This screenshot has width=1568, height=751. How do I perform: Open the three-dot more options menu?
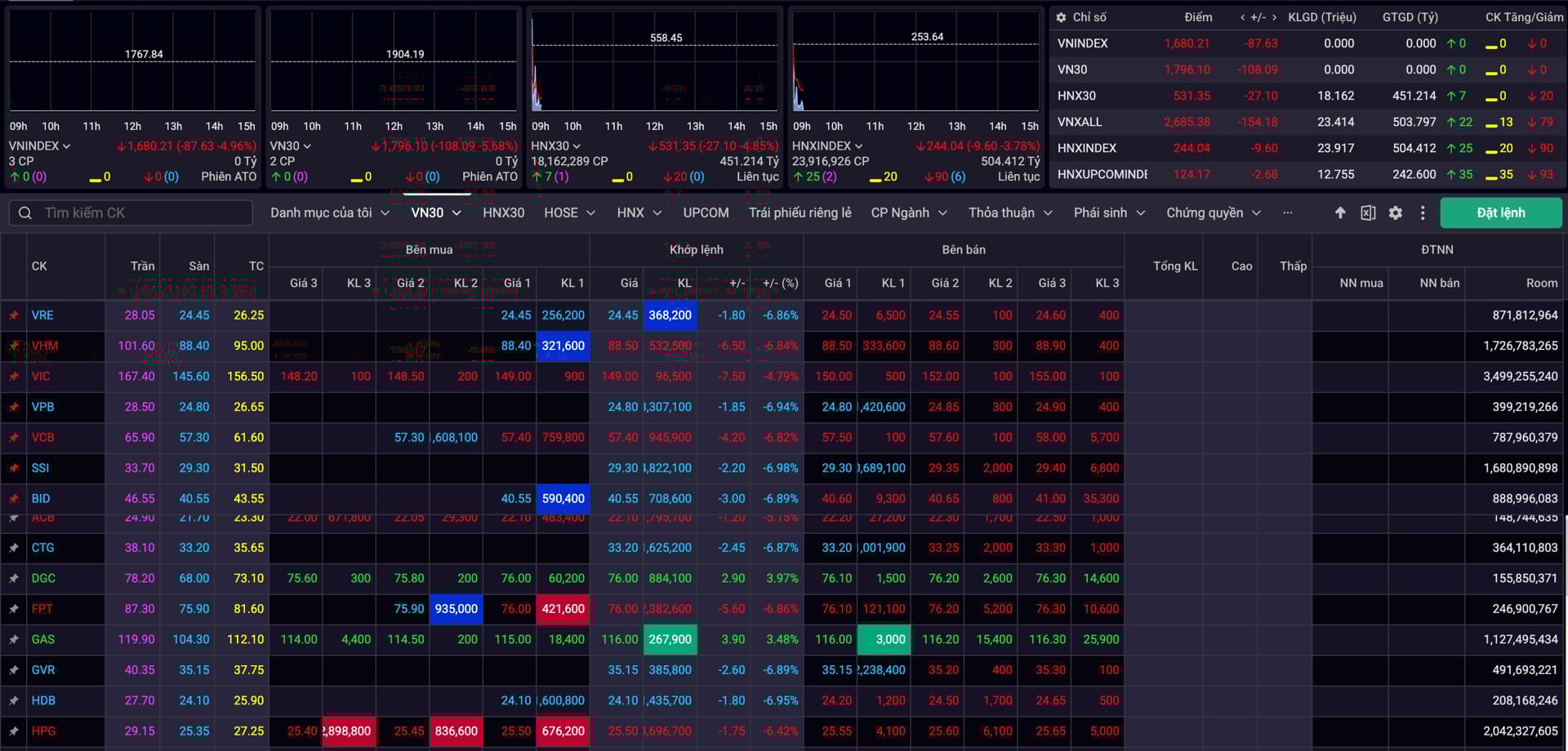1422,212
